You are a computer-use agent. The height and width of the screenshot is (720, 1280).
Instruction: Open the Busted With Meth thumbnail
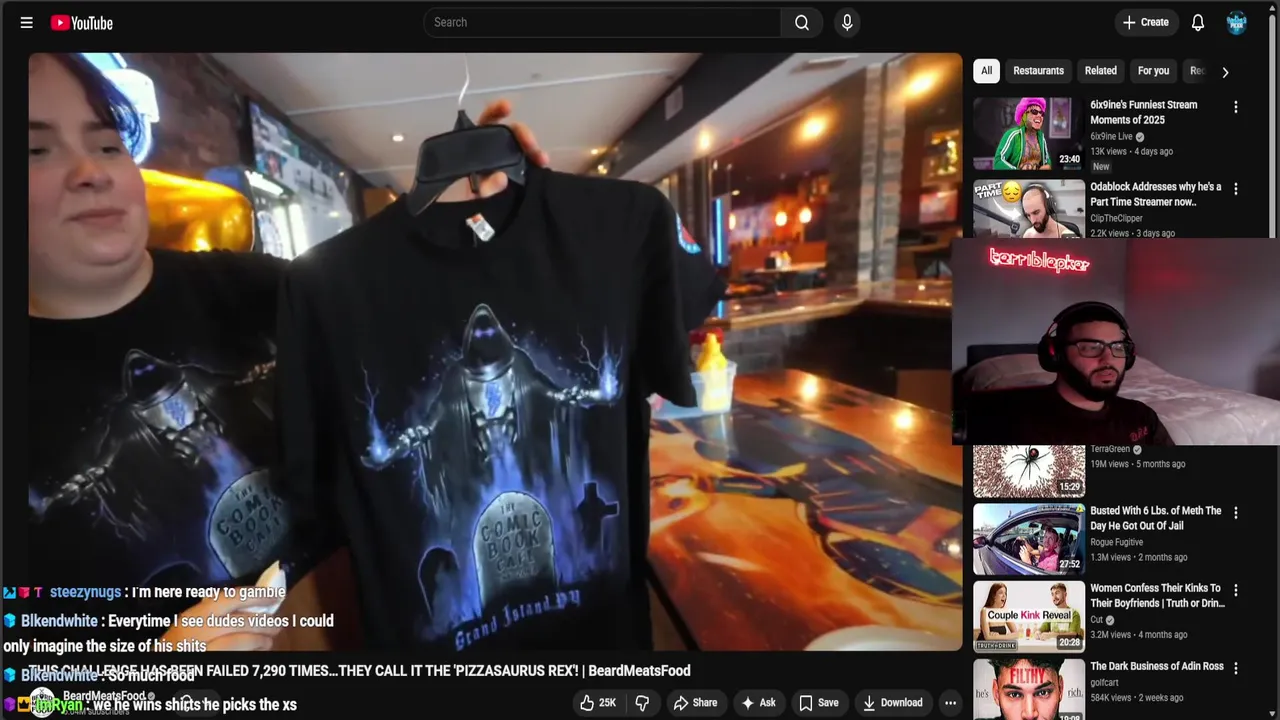pyautogui.click(x=1029, y=539)
